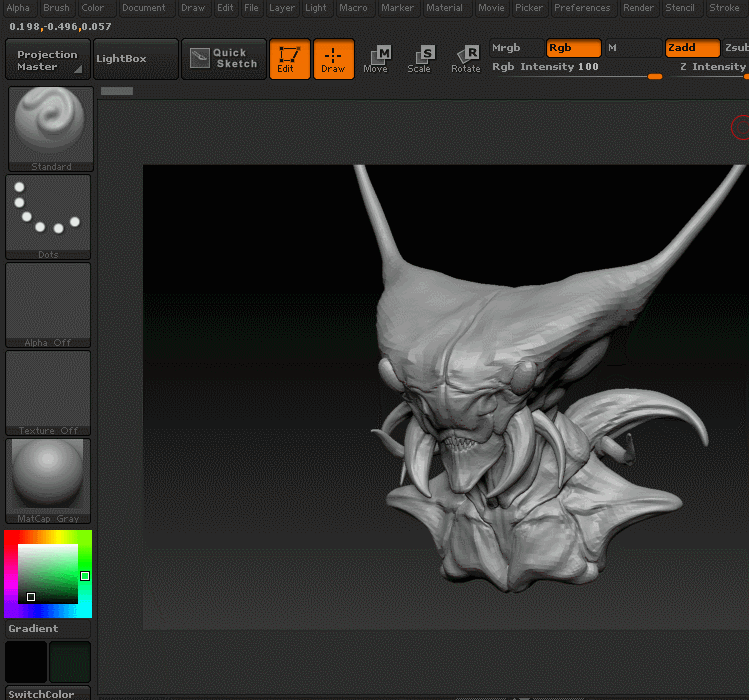Open the Alpha Off selector
The image size is (749, 700).
click(x=48, y=305)
